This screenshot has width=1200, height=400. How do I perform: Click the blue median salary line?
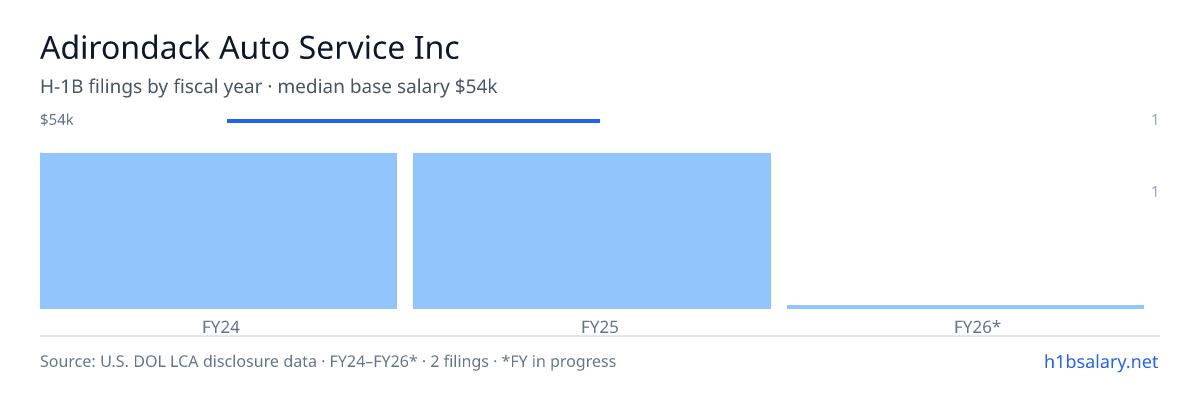point(413,121)
